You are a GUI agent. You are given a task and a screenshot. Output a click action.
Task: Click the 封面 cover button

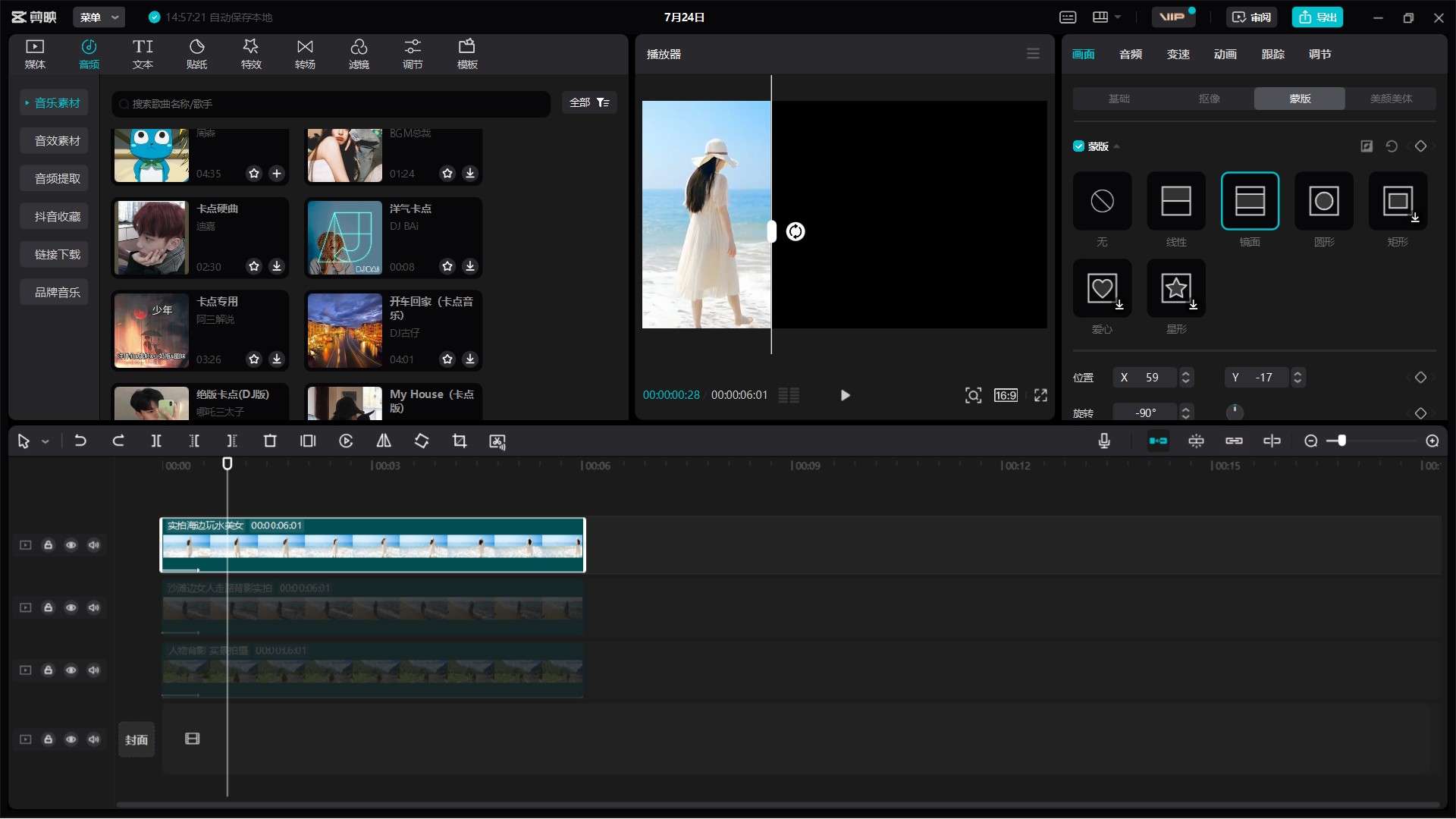[136, 739]
